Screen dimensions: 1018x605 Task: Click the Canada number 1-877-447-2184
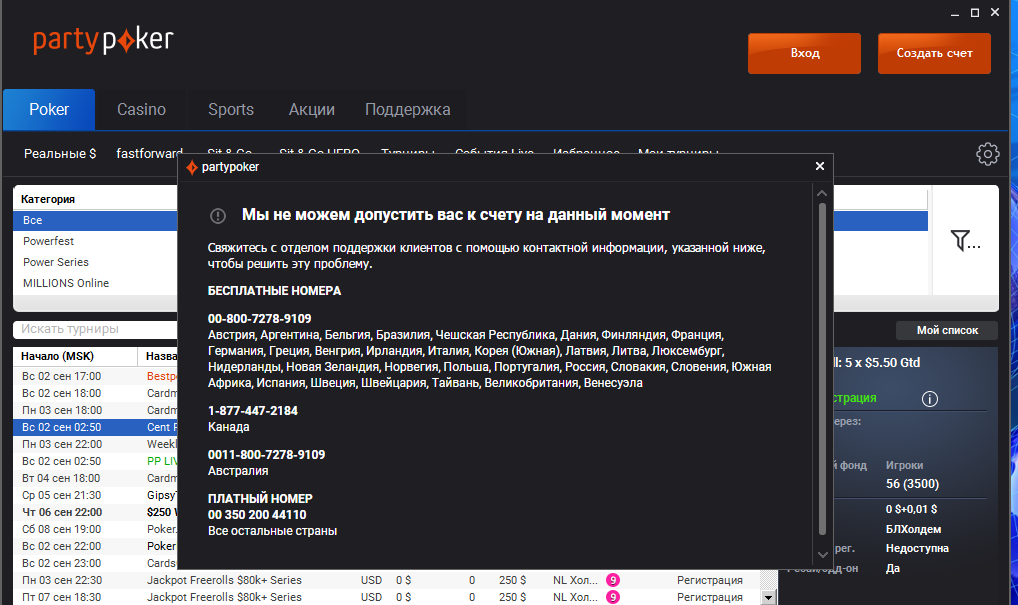click(x=253, y=410)
